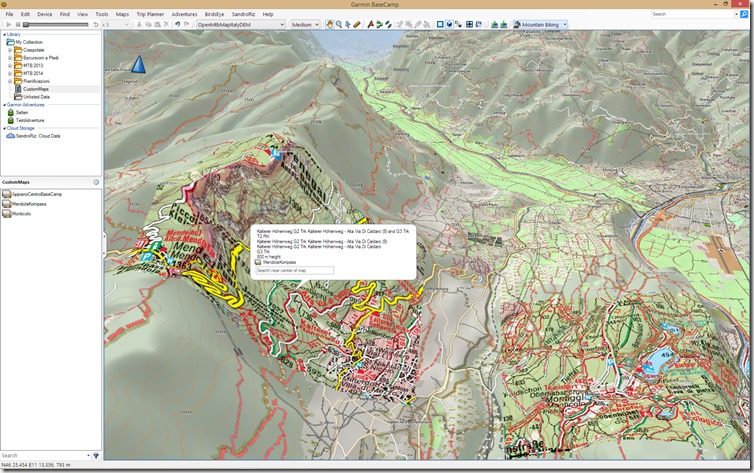The width and height of the screenshot is (754, 473).
Task: Open the SandroRiz menu
Action: (243, 14)
